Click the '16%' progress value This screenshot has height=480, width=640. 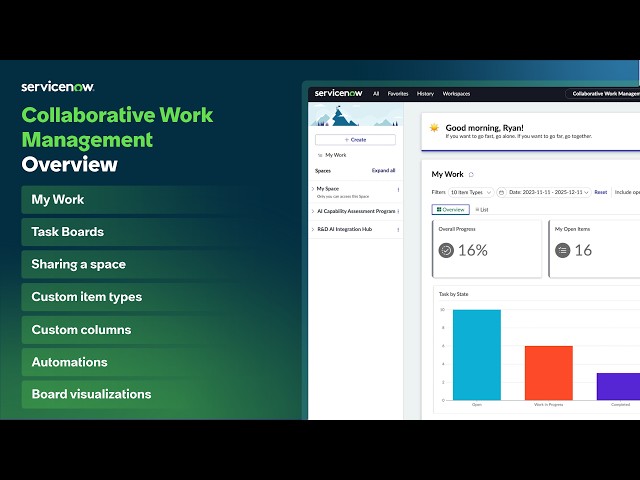coord(473,250)
